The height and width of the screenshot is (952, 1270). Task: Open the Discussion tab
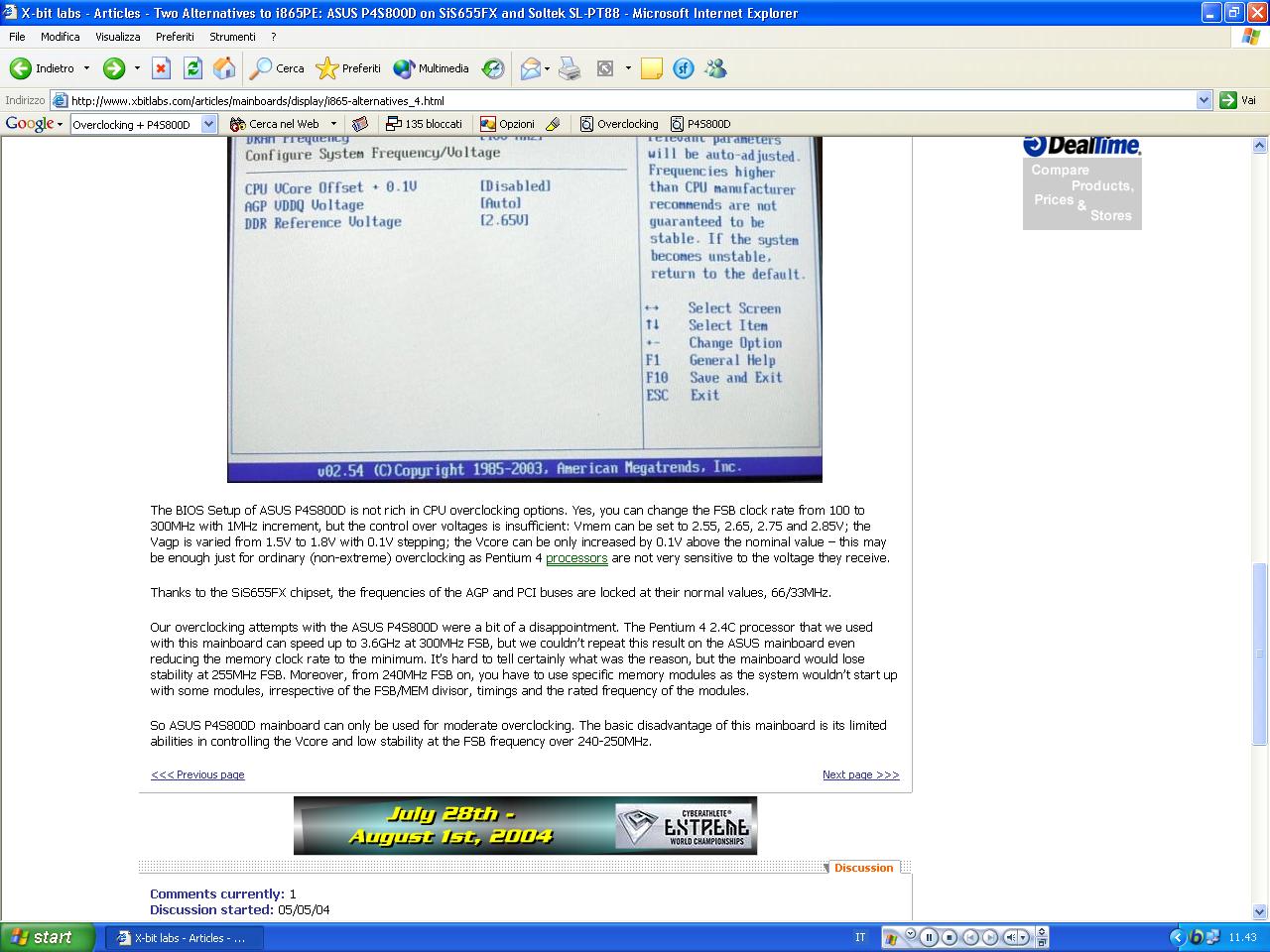pyautogui.click(x=863, y=868)
